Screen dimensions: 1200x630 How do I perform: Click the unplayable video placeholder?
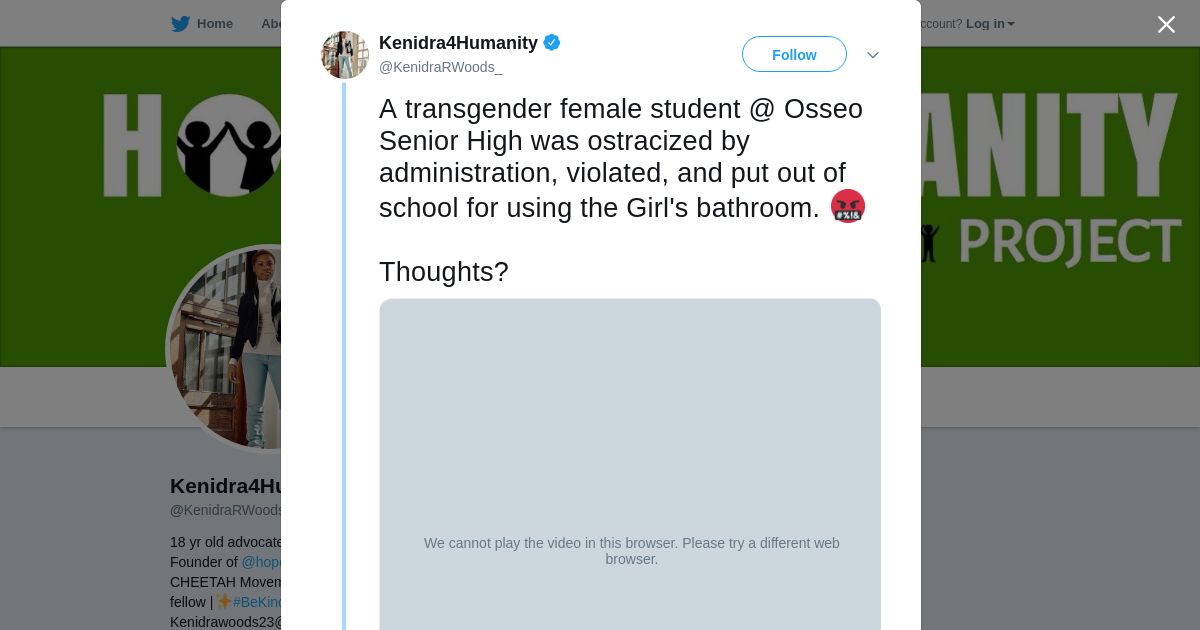630,460
